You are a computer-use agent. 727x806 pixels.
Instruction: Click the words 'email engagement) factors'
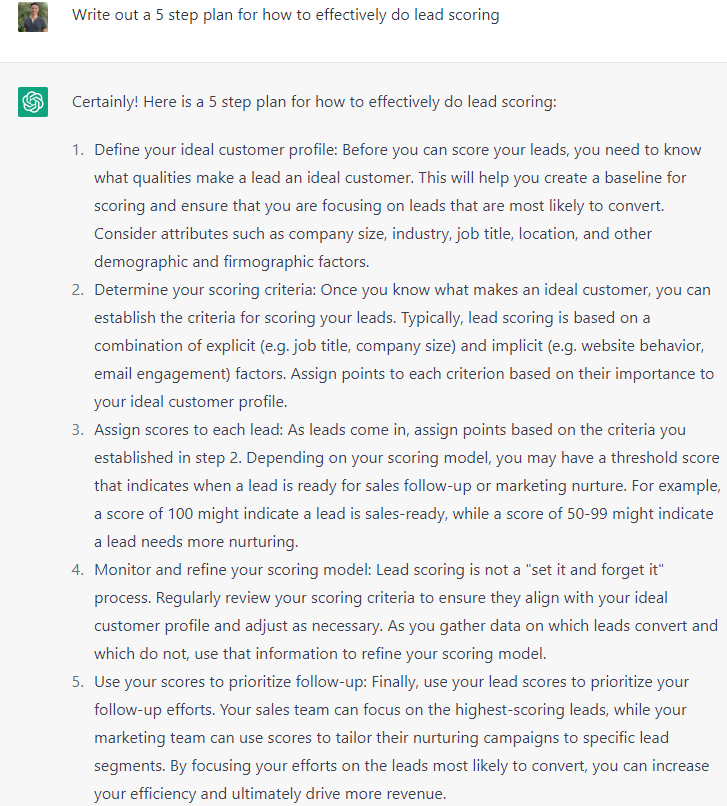point(190,374)
